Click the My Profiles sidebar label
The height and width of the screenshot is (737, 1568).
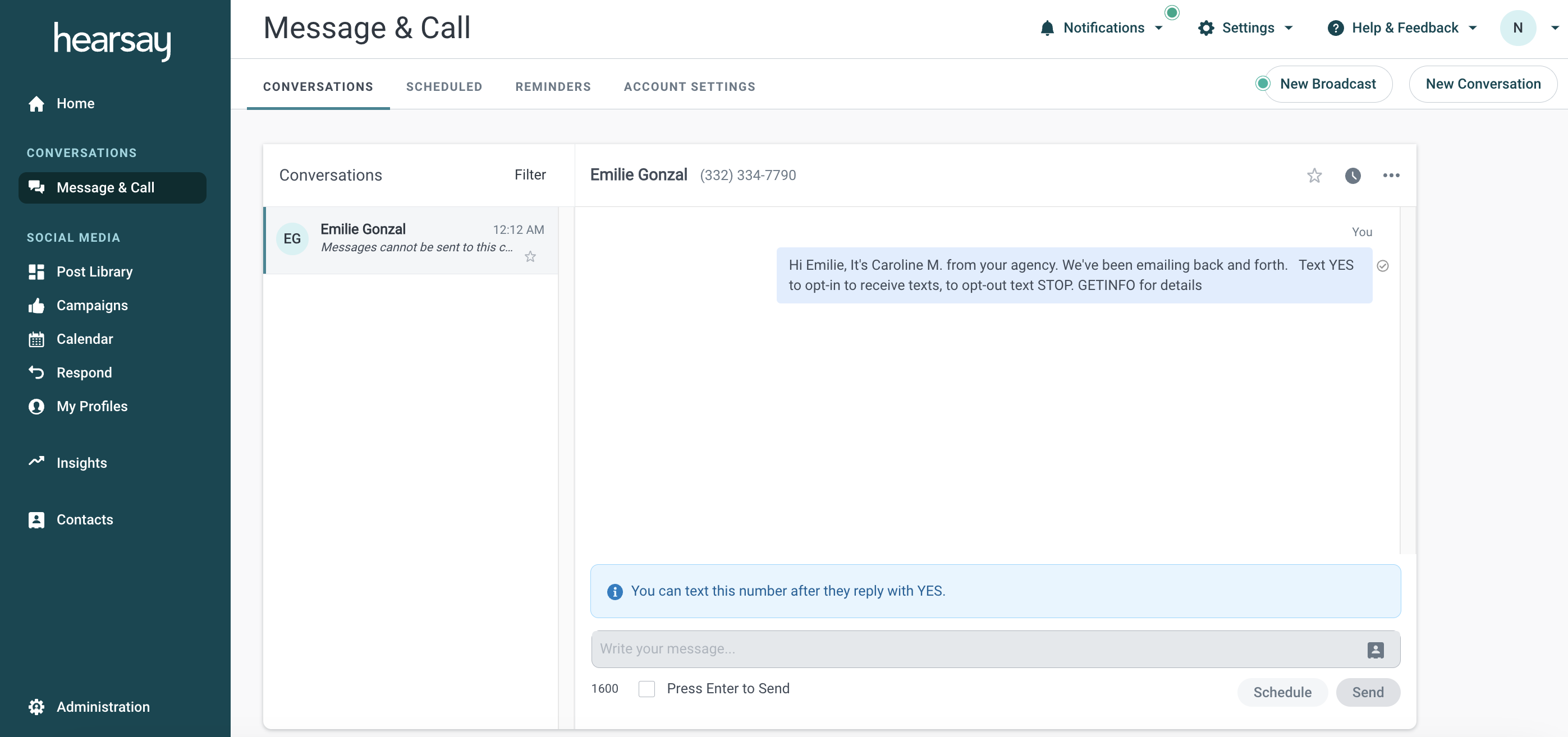click(x=92, y=407)
